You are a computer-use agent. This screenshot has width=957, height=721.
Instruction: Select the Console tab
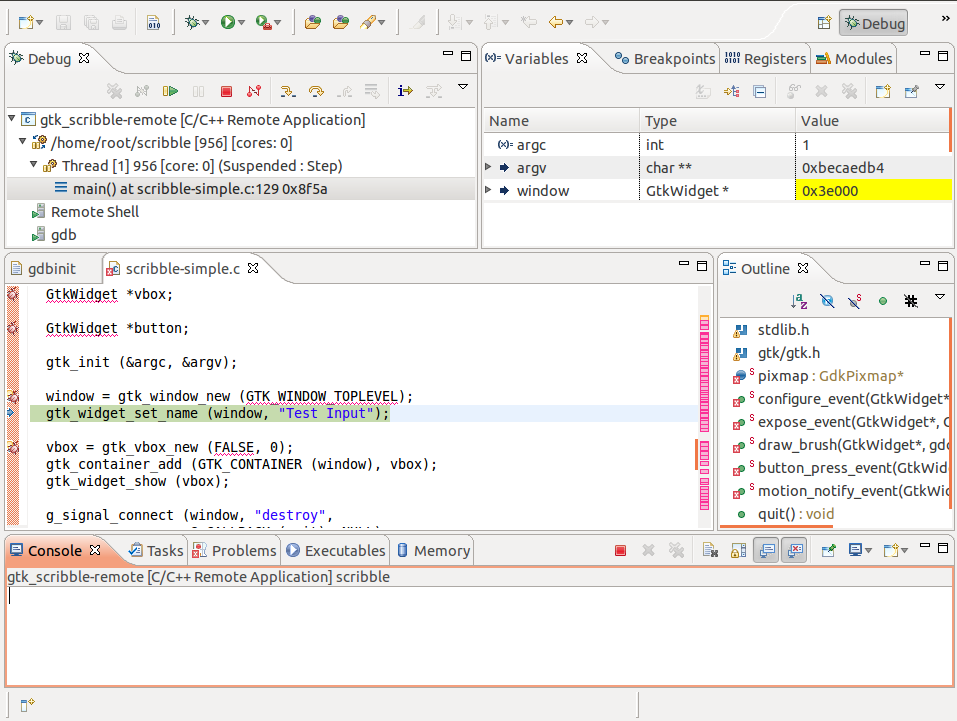(55, 551)
